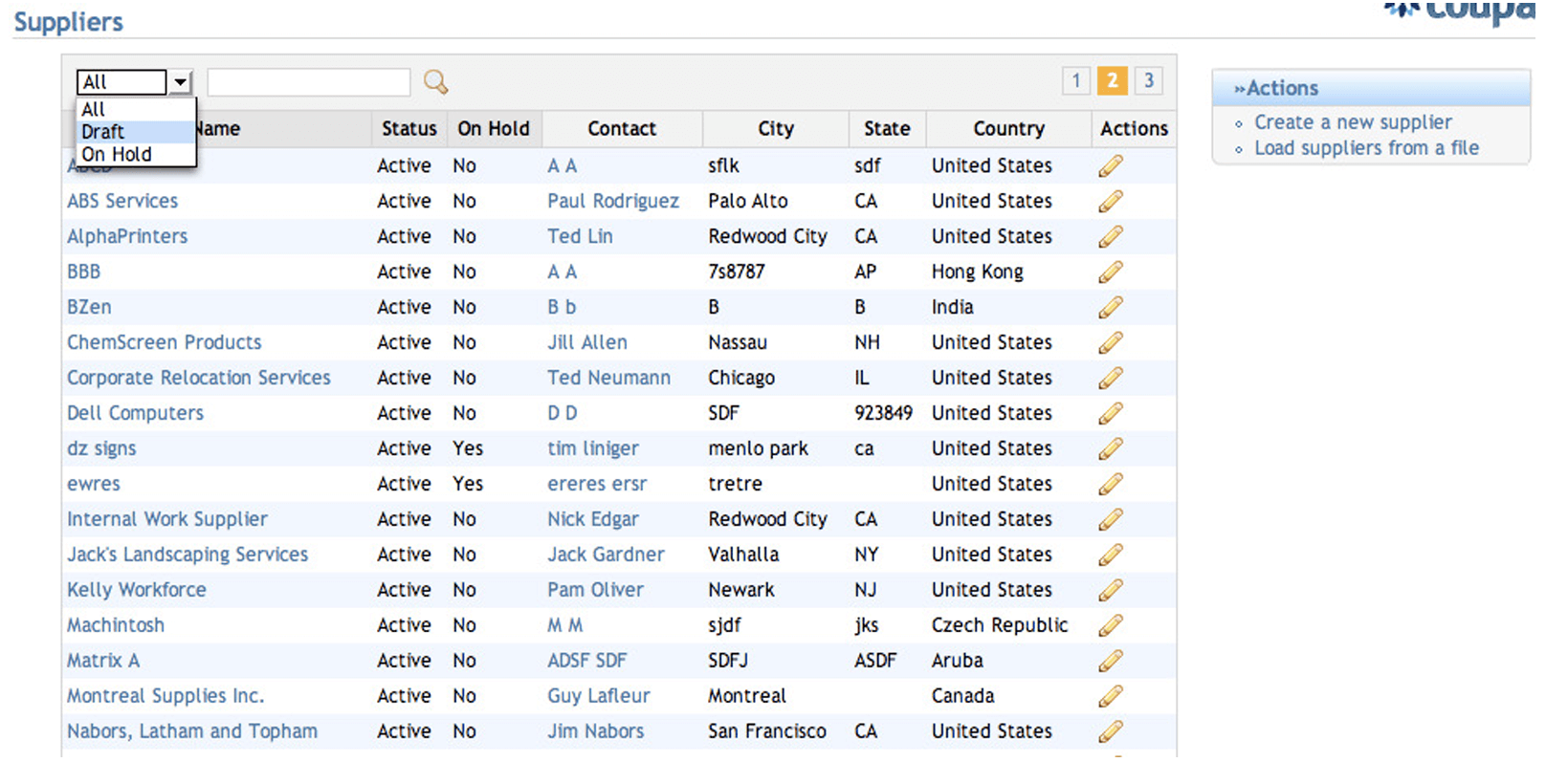Screen dimensions: 1546x784
Task: Click contact tim liniger
Action: (593, 449)
